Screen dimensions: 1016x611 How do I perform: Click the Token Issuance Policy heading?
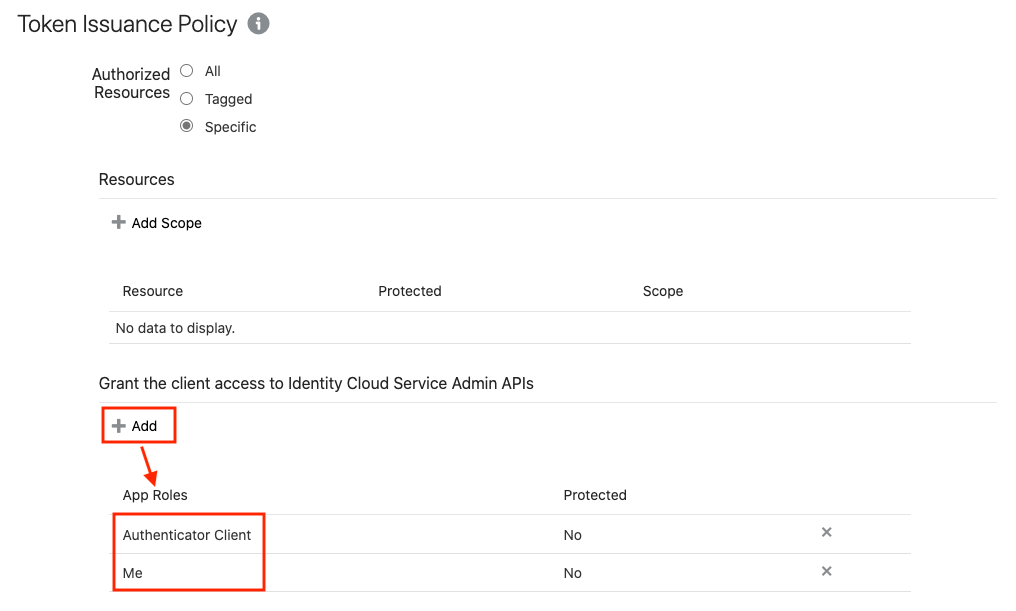127,24
